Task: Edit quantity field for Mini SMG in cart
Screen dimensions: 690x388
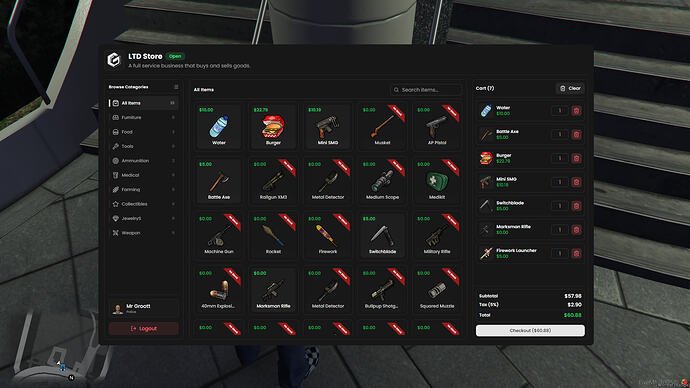Action: point(559,182)
